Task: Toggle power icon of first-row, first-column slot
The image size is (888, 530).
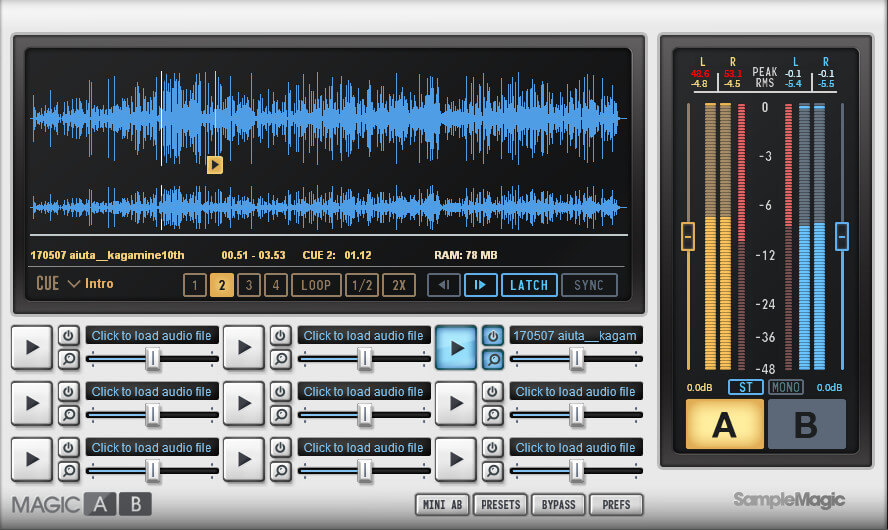Action: 69,336
